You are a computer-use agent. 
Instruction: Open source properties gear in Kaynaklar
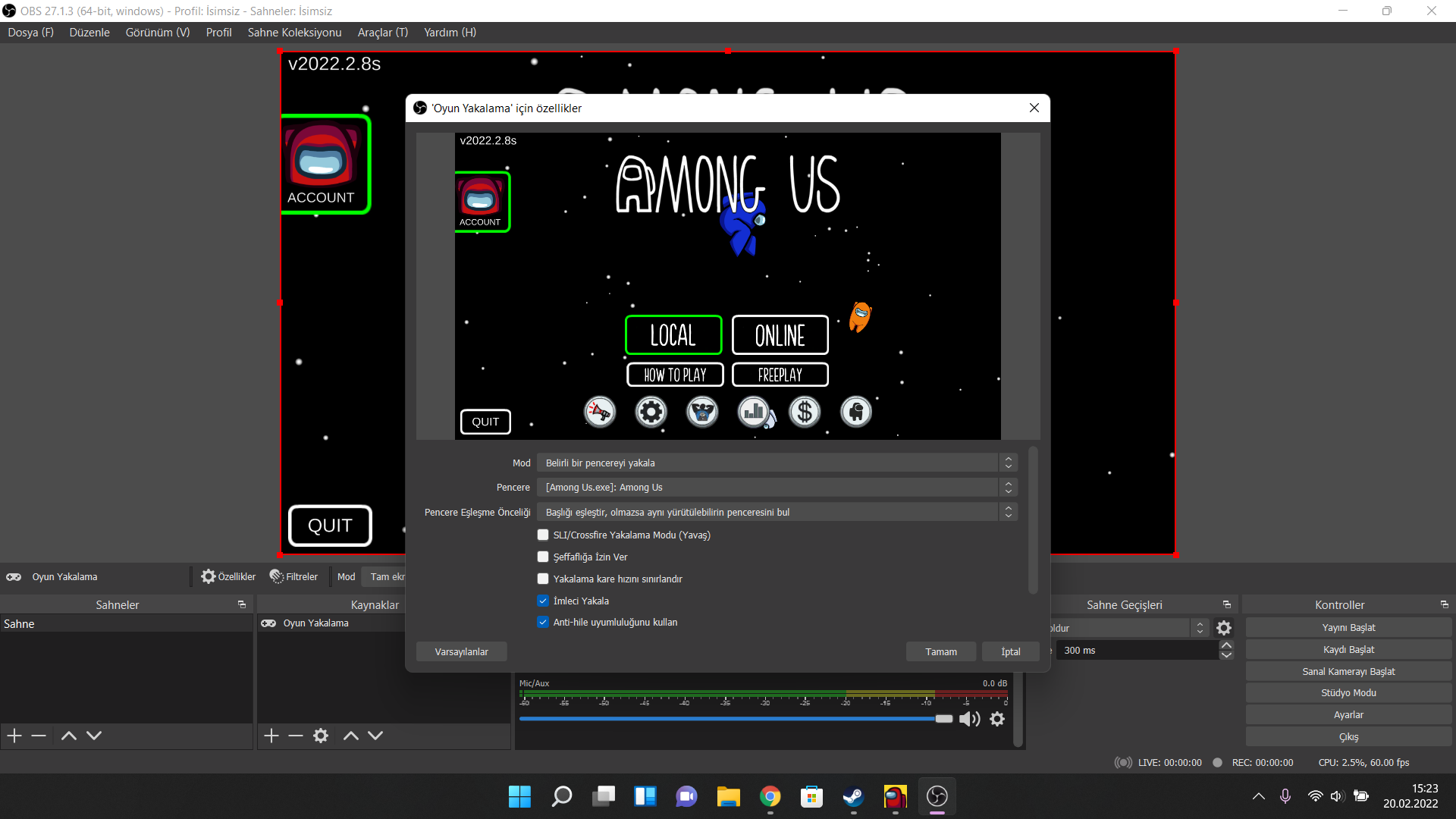click(x=321, y=736)
